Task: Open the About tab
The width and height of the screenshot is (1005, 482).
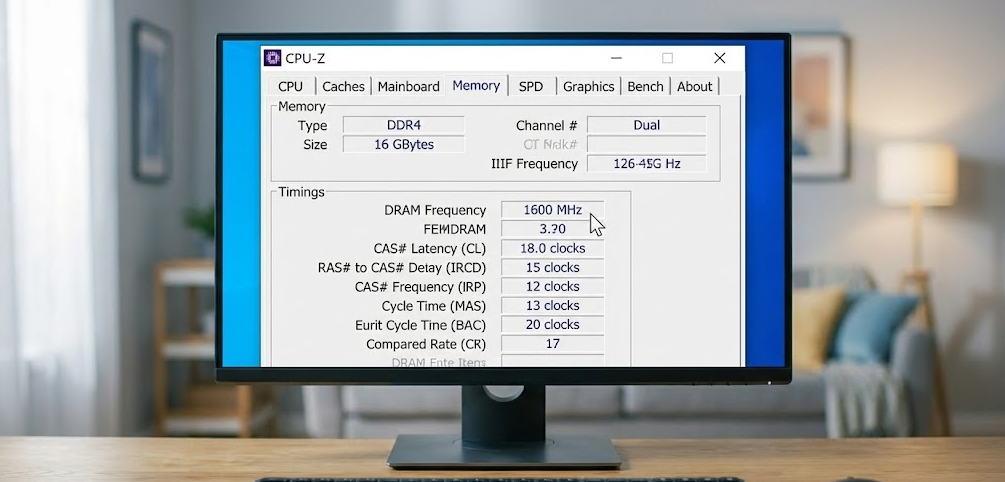Action: pyautogui.click(x=695, y=86)
